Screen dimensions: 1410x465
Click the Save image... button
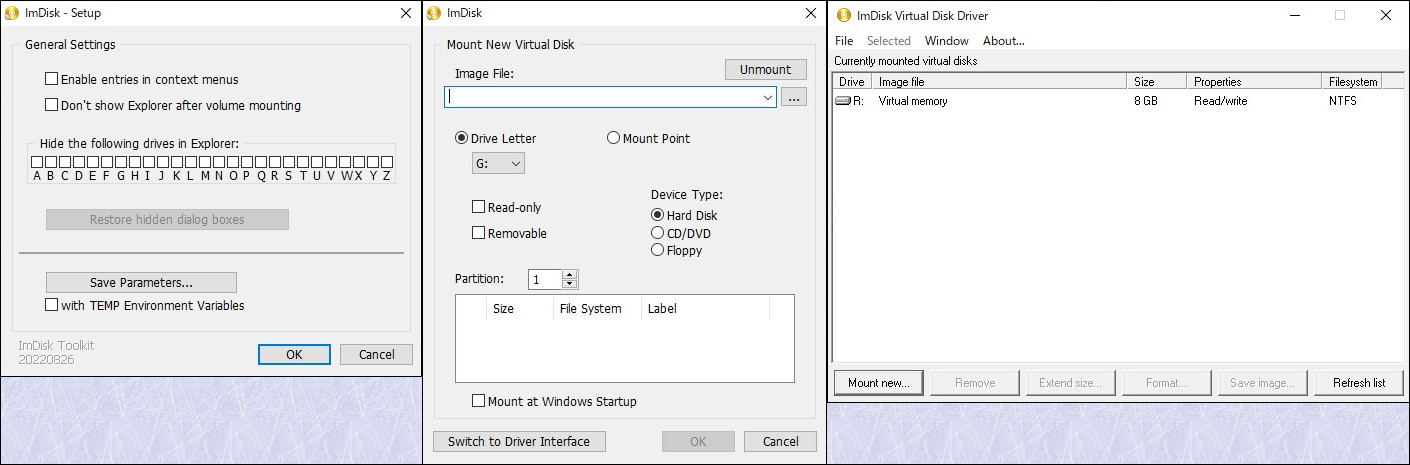(1262, 383)
